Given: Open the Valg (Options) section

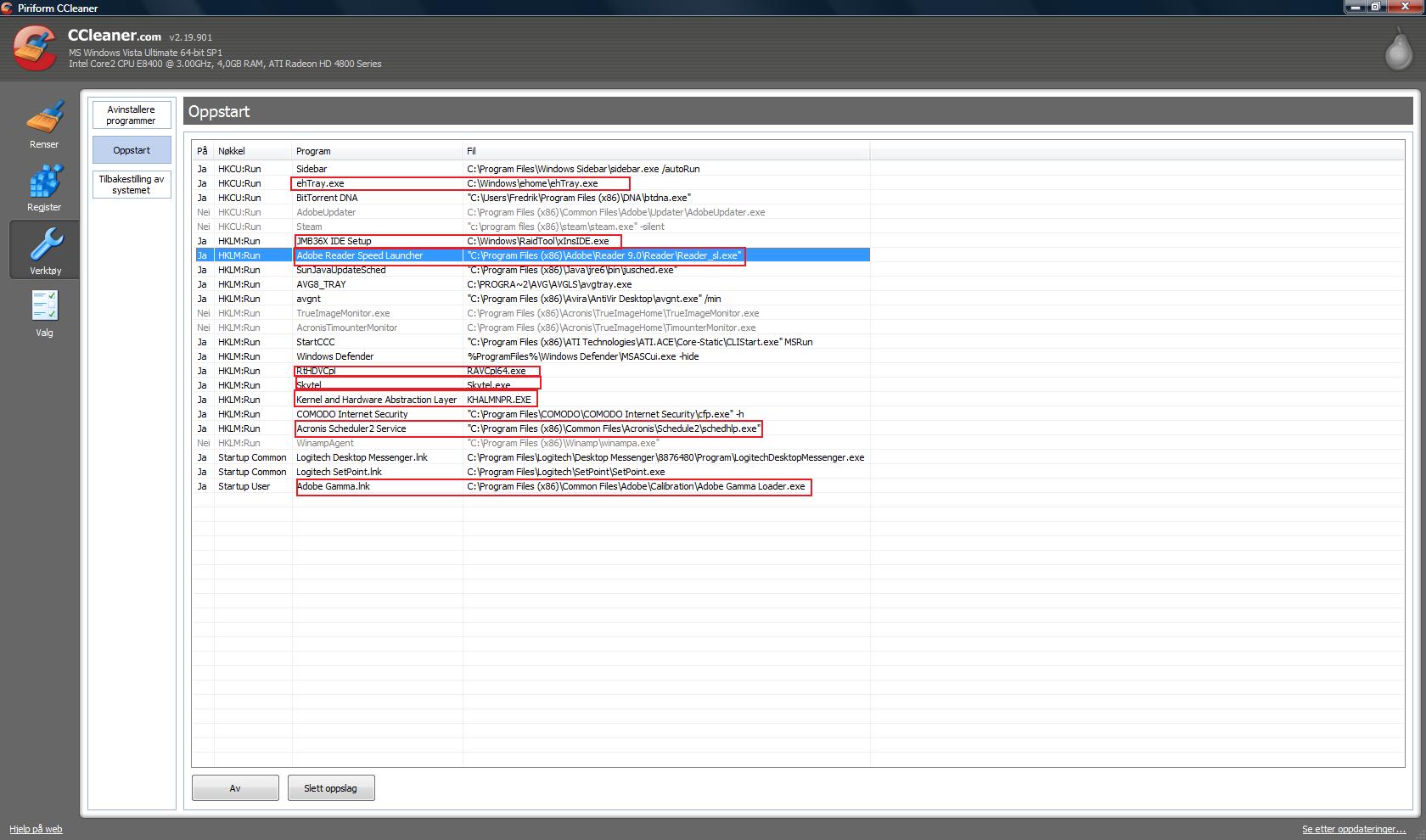Looking at the screenshot, I should coord(44,313).
